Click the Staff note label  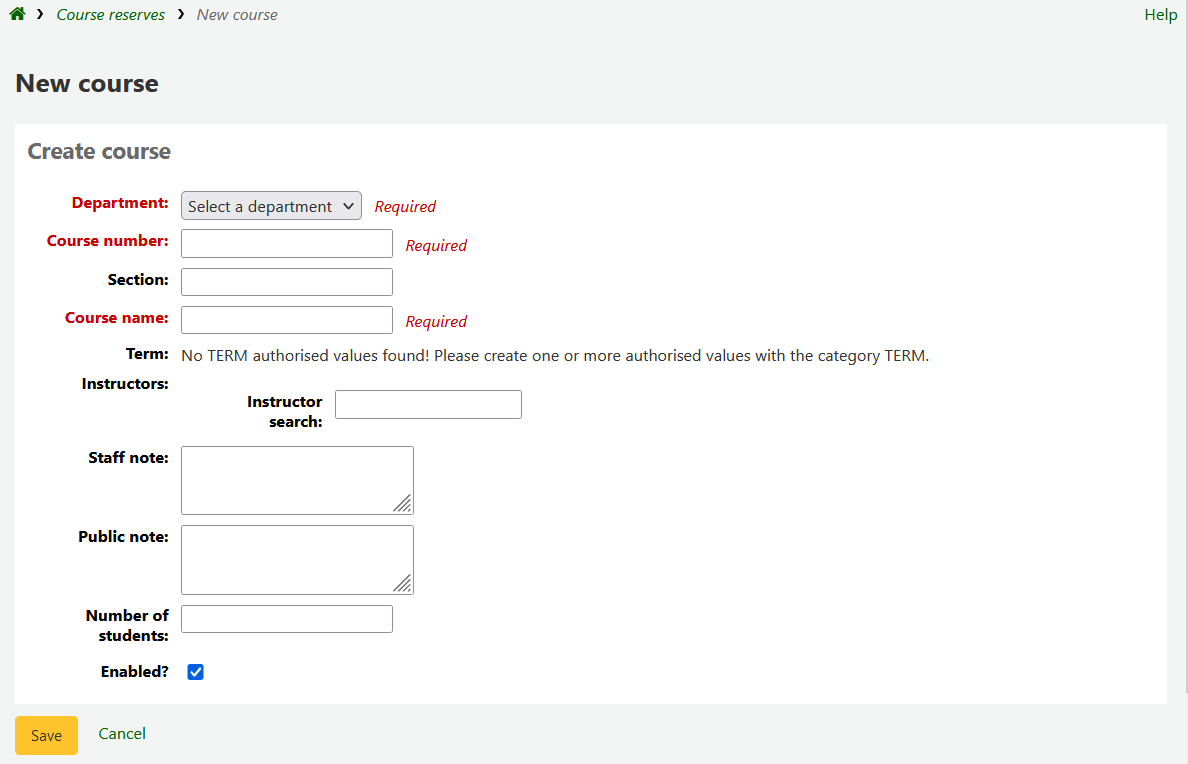[128, 458]
